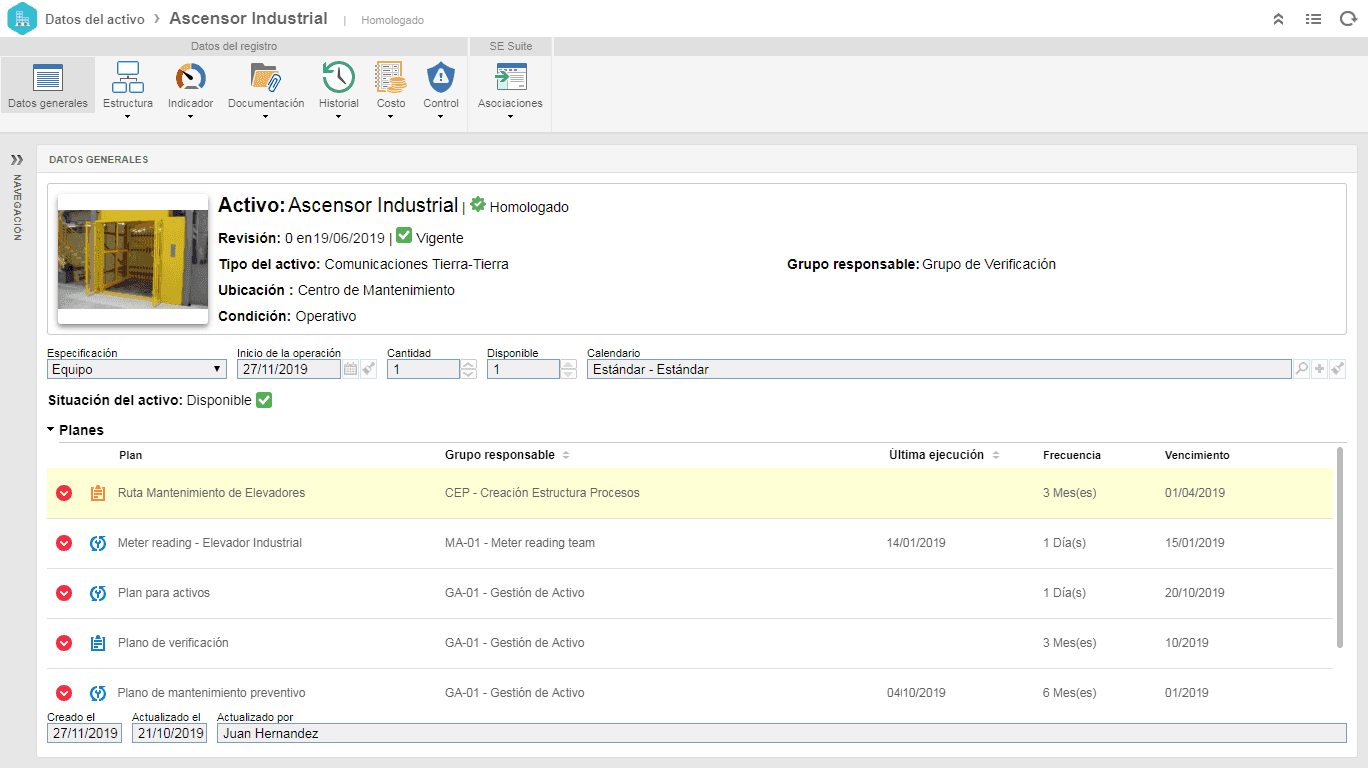Click the Vencimiento column header
Image resolution: width=1368 pixels, height=768 pixels.
(x=1197, y=455)
